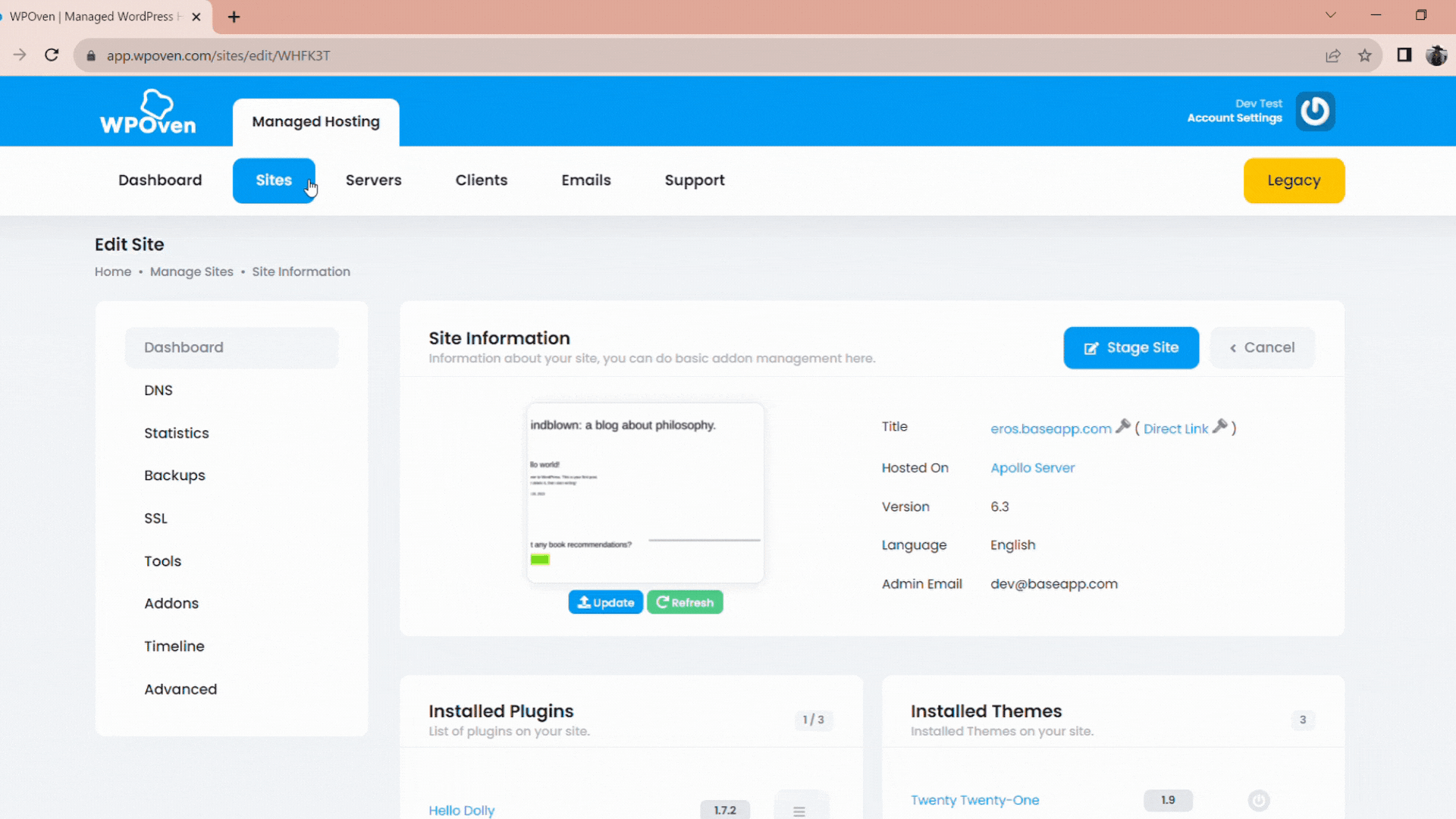Activate the Twenty Twenty-One theme power icon
This screenshot has height=819, width=1456.
point(1259,800)
